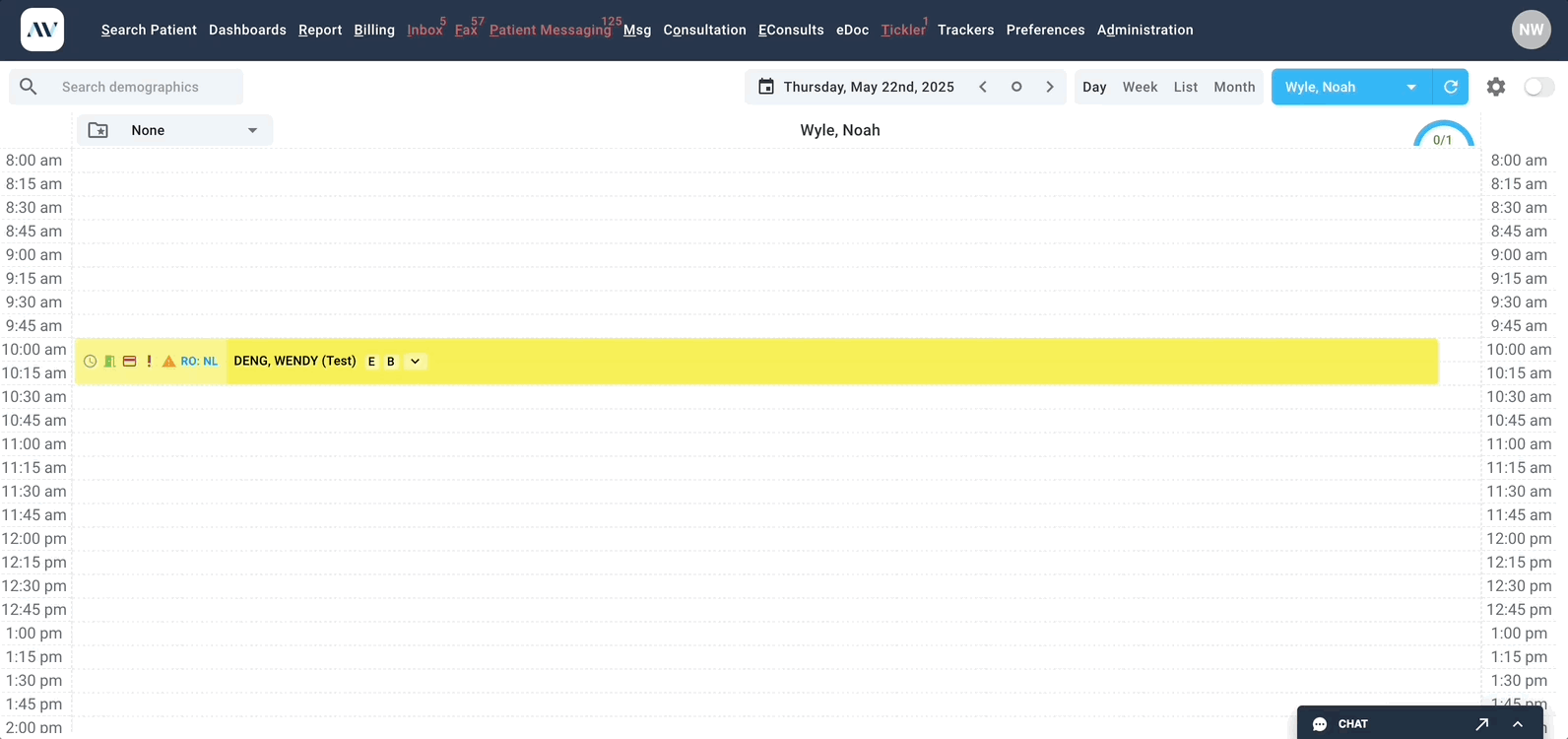Image resolution: width=1568 pixels, height=739 pixels.
Task: Refresh the schedule
Action: [x=1451, y=87]
